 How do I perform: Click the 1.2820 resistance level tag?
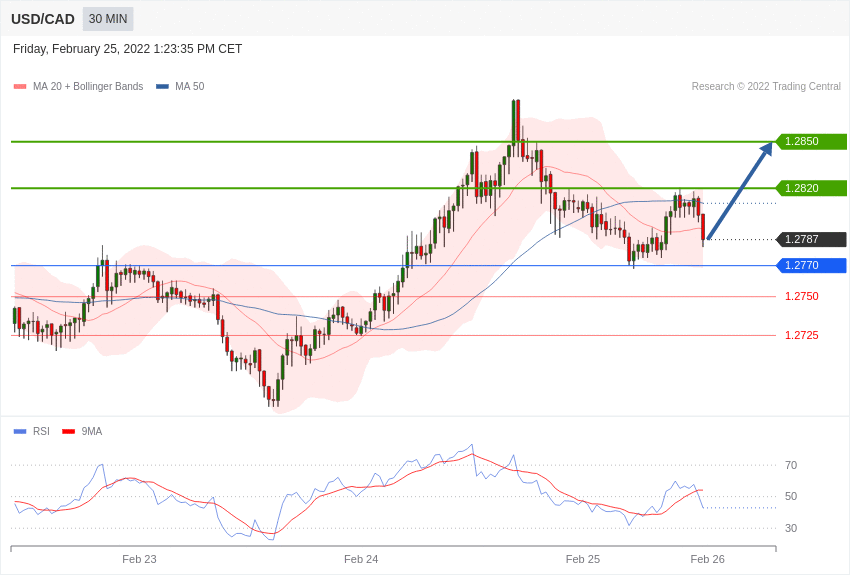pyautogui.click(x=811, y=188)
